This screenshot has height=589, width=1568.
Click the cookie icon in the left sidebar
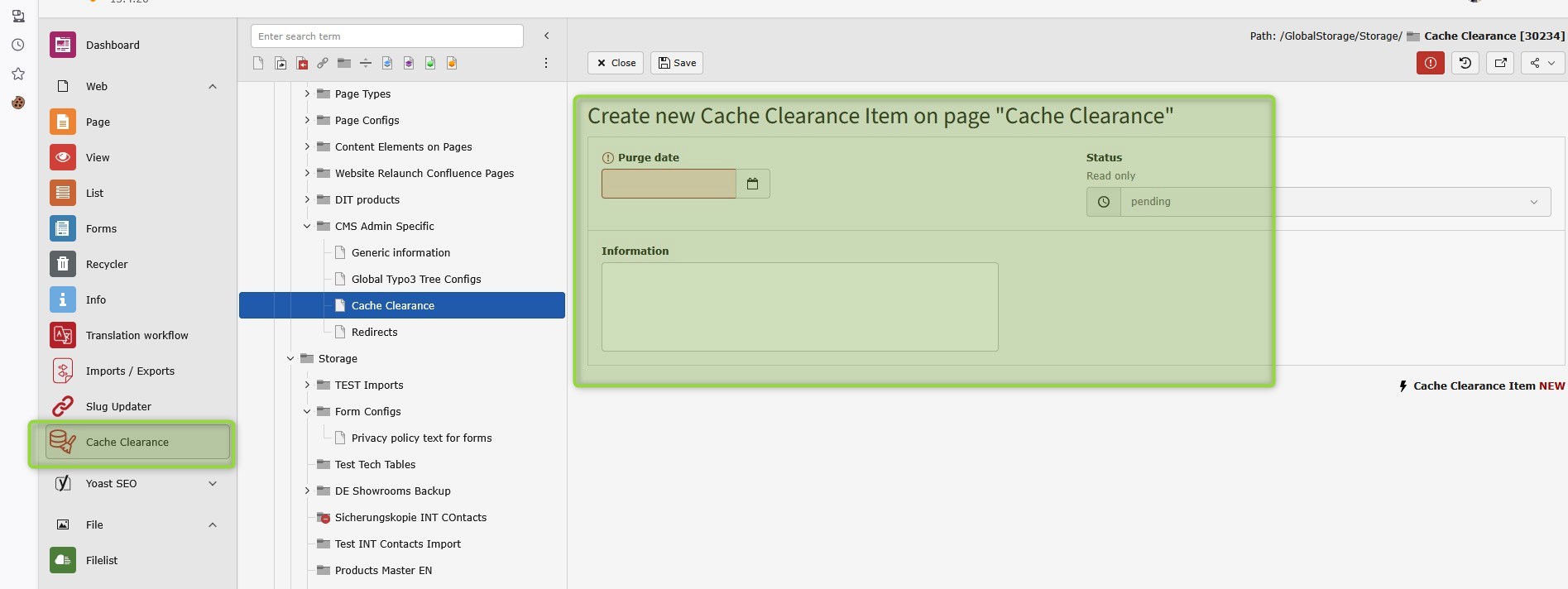pos(17,103)
